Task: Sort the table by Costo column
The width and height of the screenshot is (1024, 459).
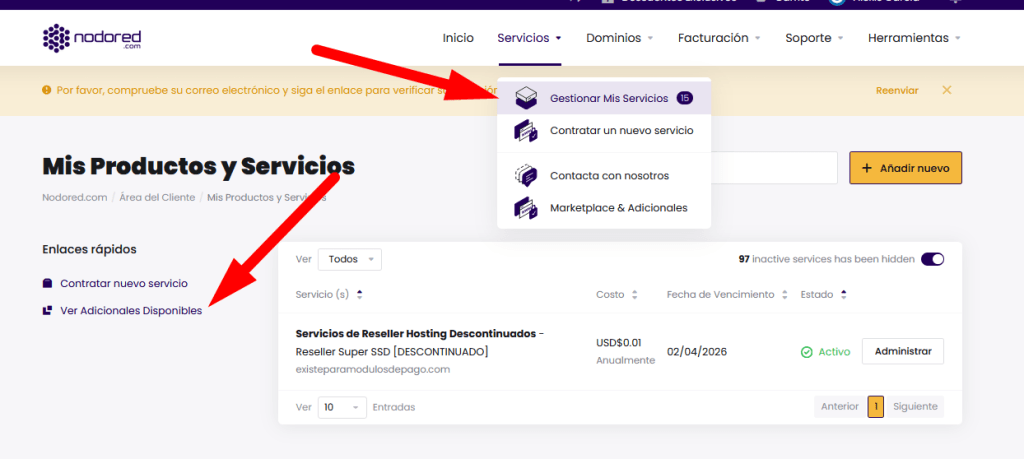Action: point(616,294)
